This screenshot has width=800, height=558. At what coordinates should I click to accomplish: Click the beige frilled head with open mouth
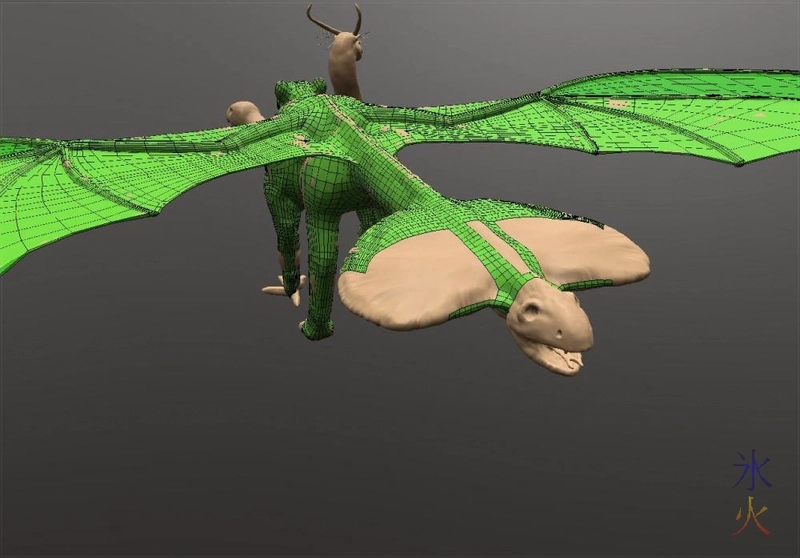coord(550,326)
